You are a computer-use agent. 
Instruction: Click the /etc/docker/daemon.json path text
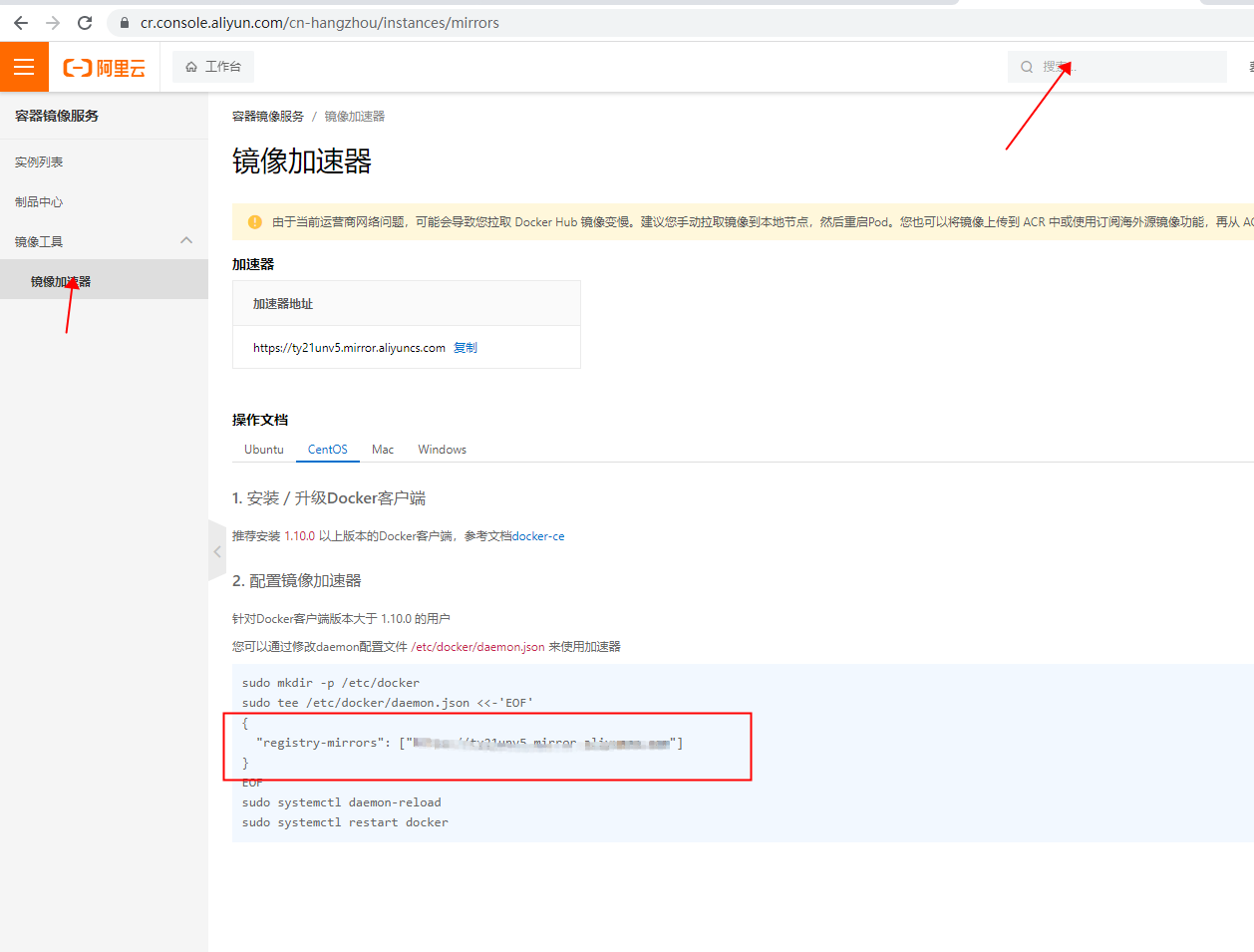click(x=478, y=647)
